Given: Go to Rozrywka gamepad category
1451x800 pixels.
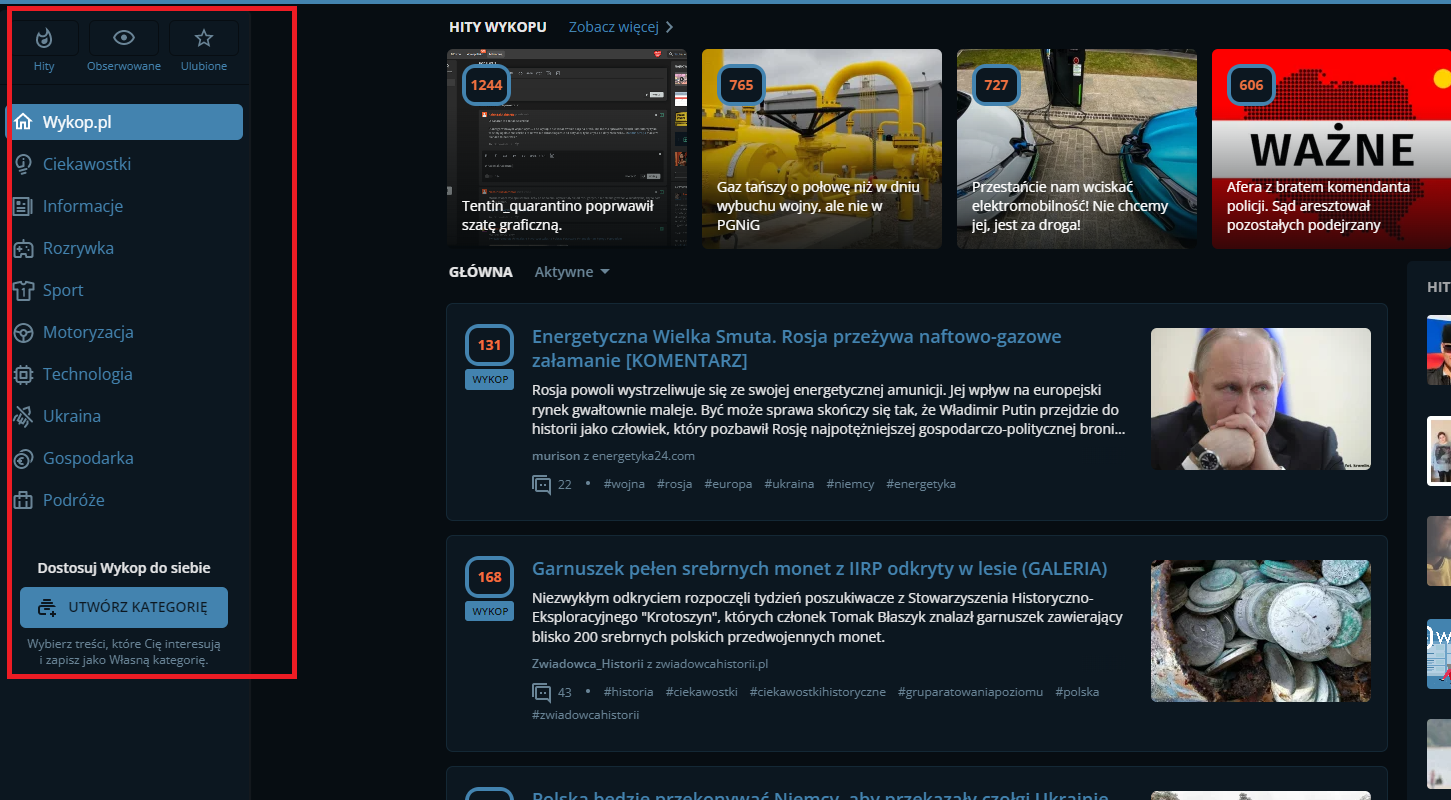Looking at the screenshot, I should (78, 248).
